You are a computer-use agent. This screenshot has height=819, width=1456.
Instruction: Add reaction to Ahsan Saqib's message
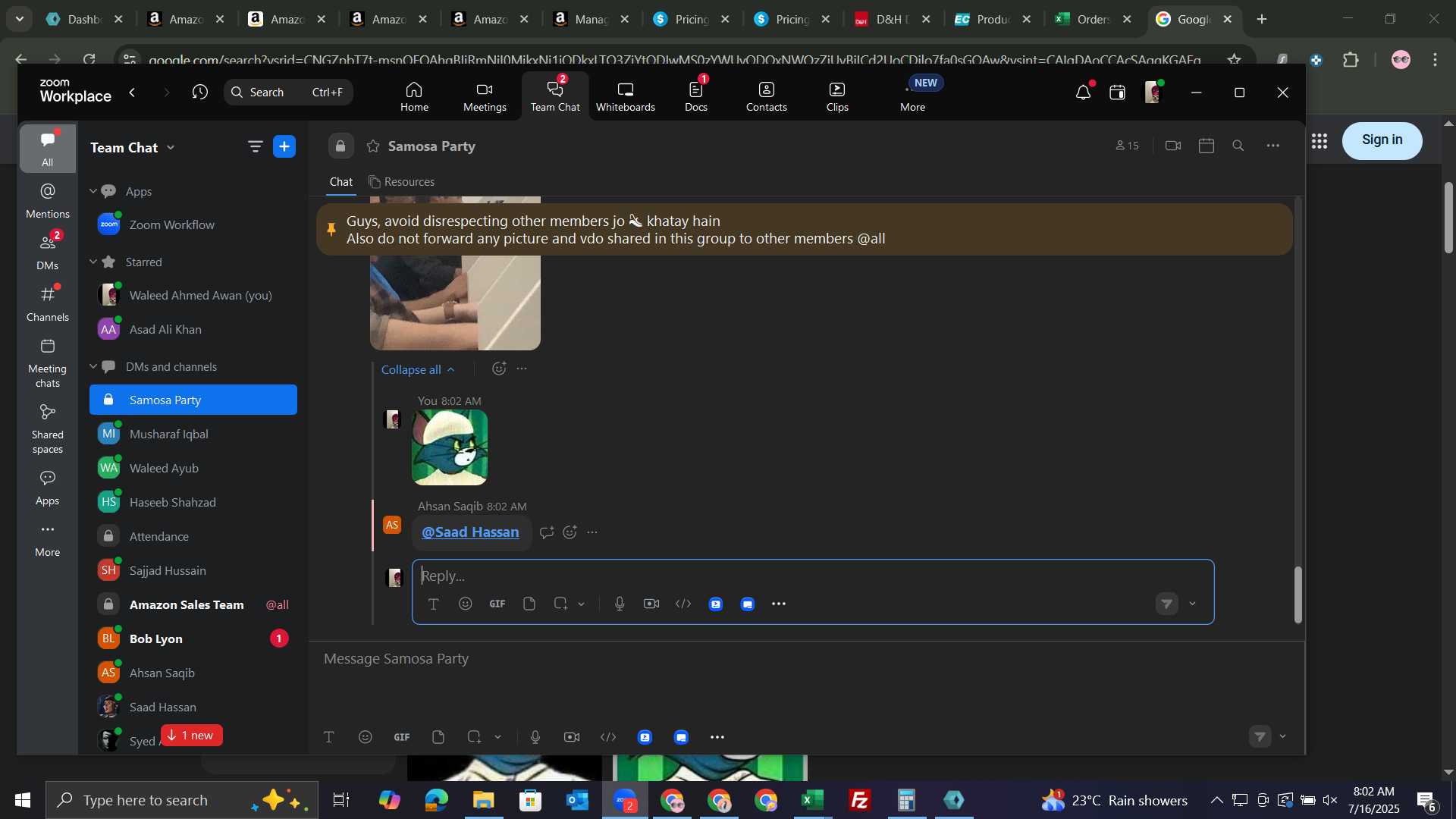click(x=570, y=532)
